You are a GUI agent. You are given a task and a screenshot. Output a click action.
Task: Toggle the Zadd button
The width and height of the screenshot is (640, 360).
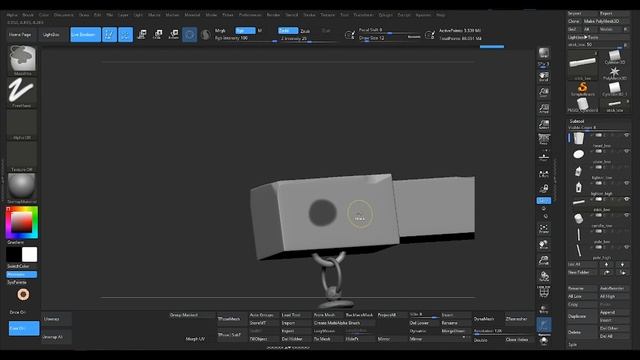(x=288, y=31)
